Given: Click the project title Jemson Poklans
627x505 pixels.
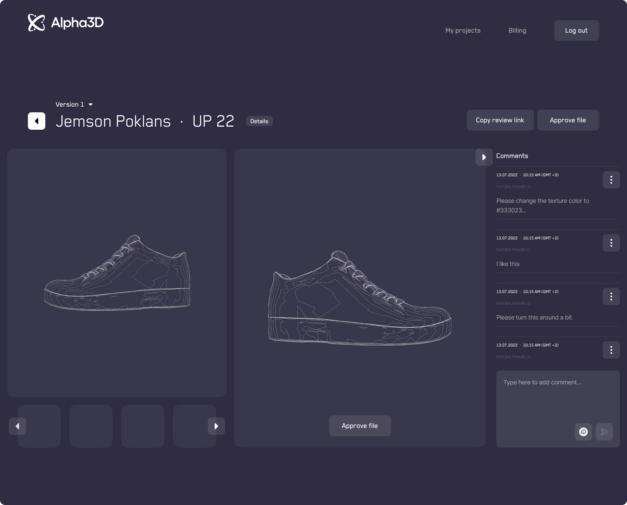Looking at the screenshot, I should 113,121.
